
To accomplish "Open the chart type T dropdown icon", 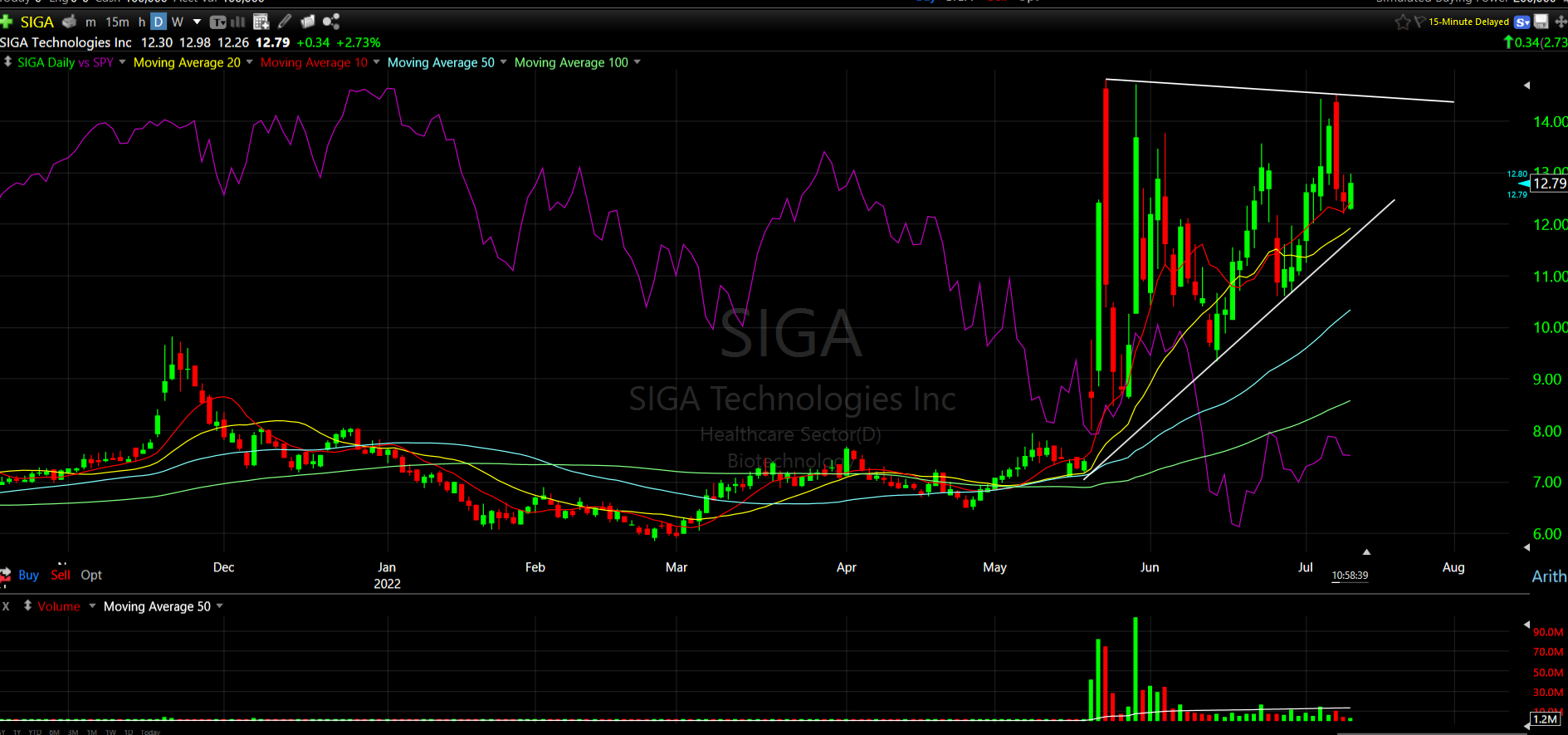I will [x=218, y=22].
